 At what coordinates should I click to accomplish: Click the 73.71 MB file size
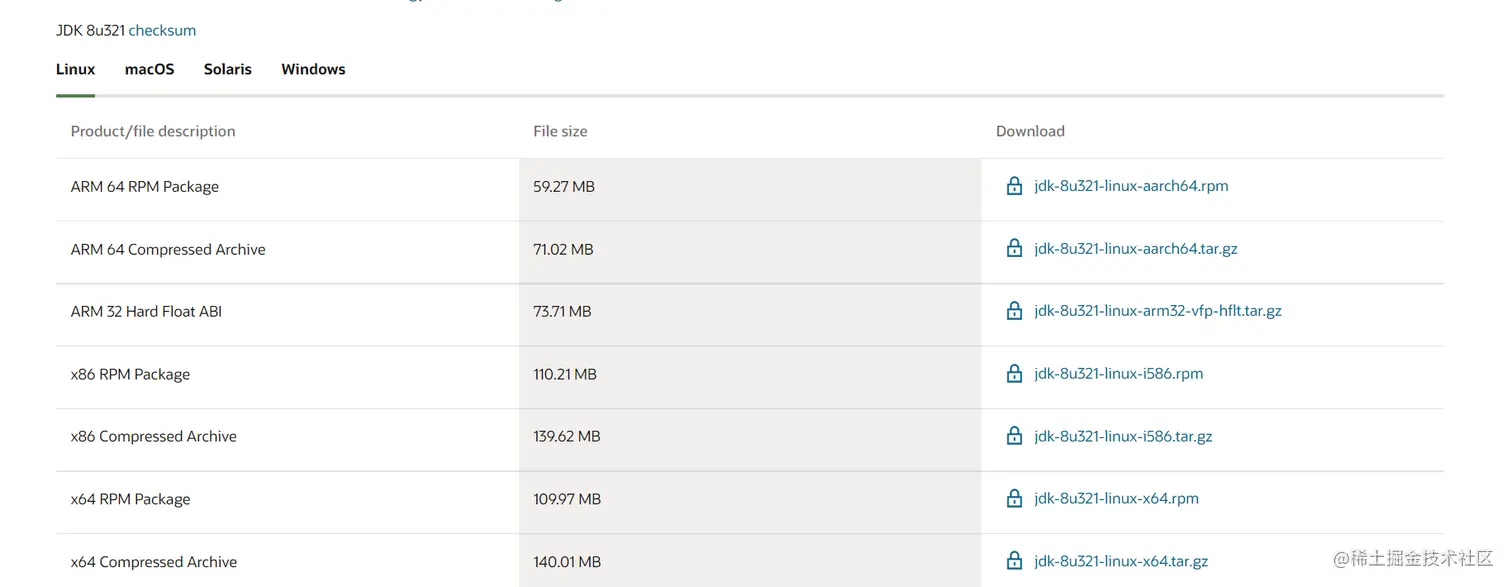pos(562,312)
